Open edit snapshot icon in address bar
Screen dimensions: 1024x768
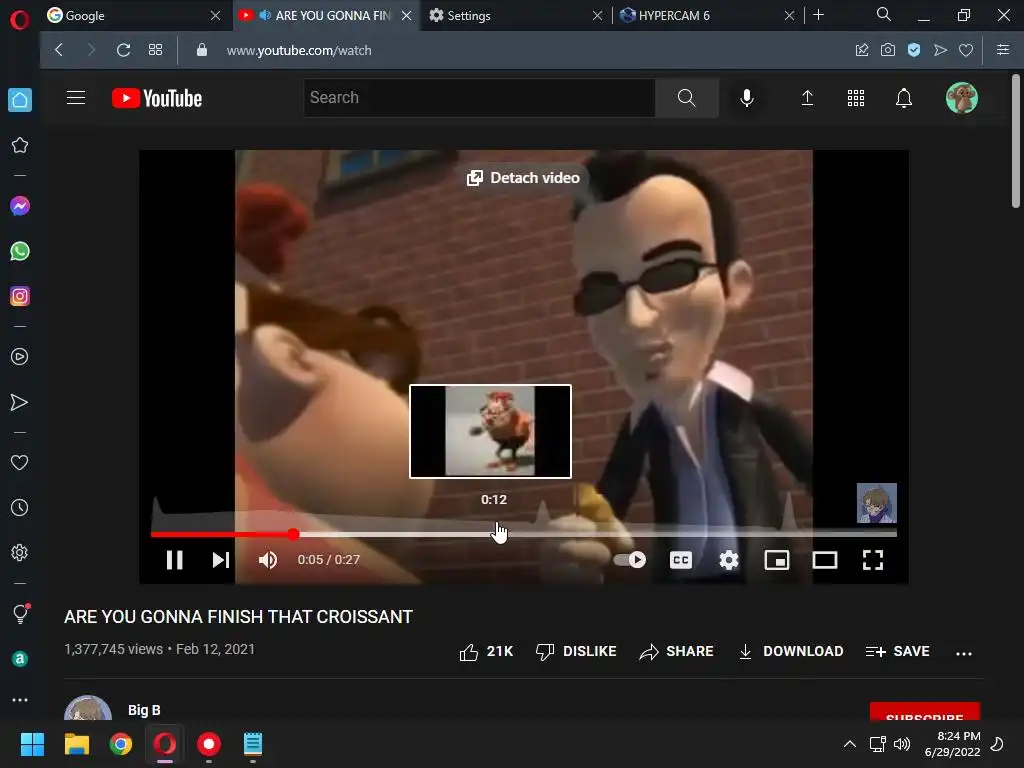click(862, 50)
